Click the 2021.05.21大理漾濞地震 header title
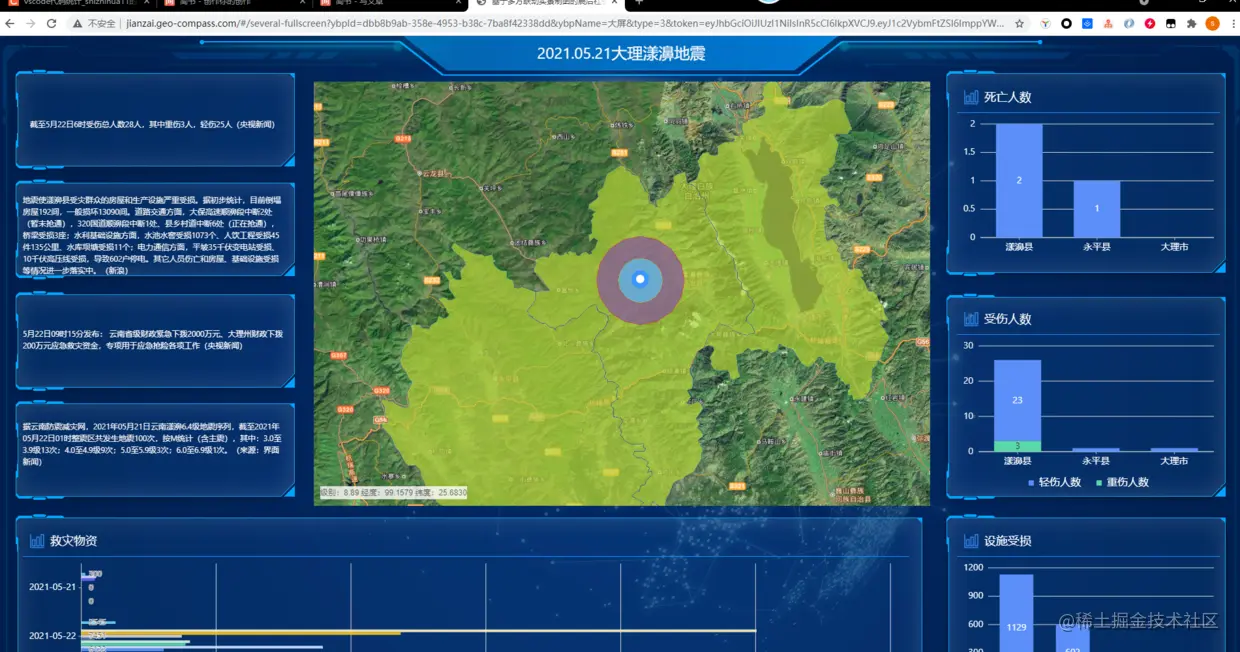Image resolution: width=1240 pixels, height=652 pixels. pos(621,53)
